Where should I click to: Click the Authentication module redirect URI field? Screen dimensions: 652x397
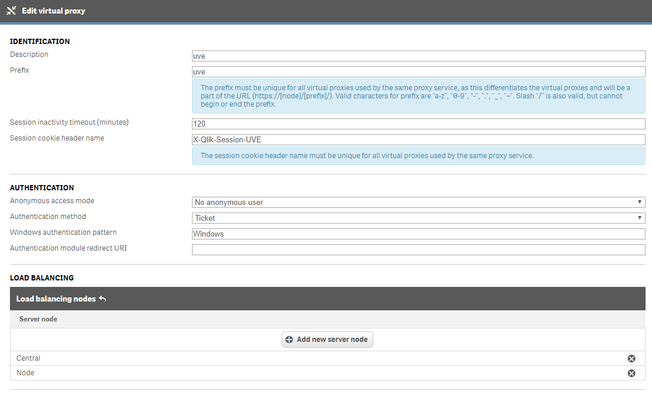(x=419, y=250)
